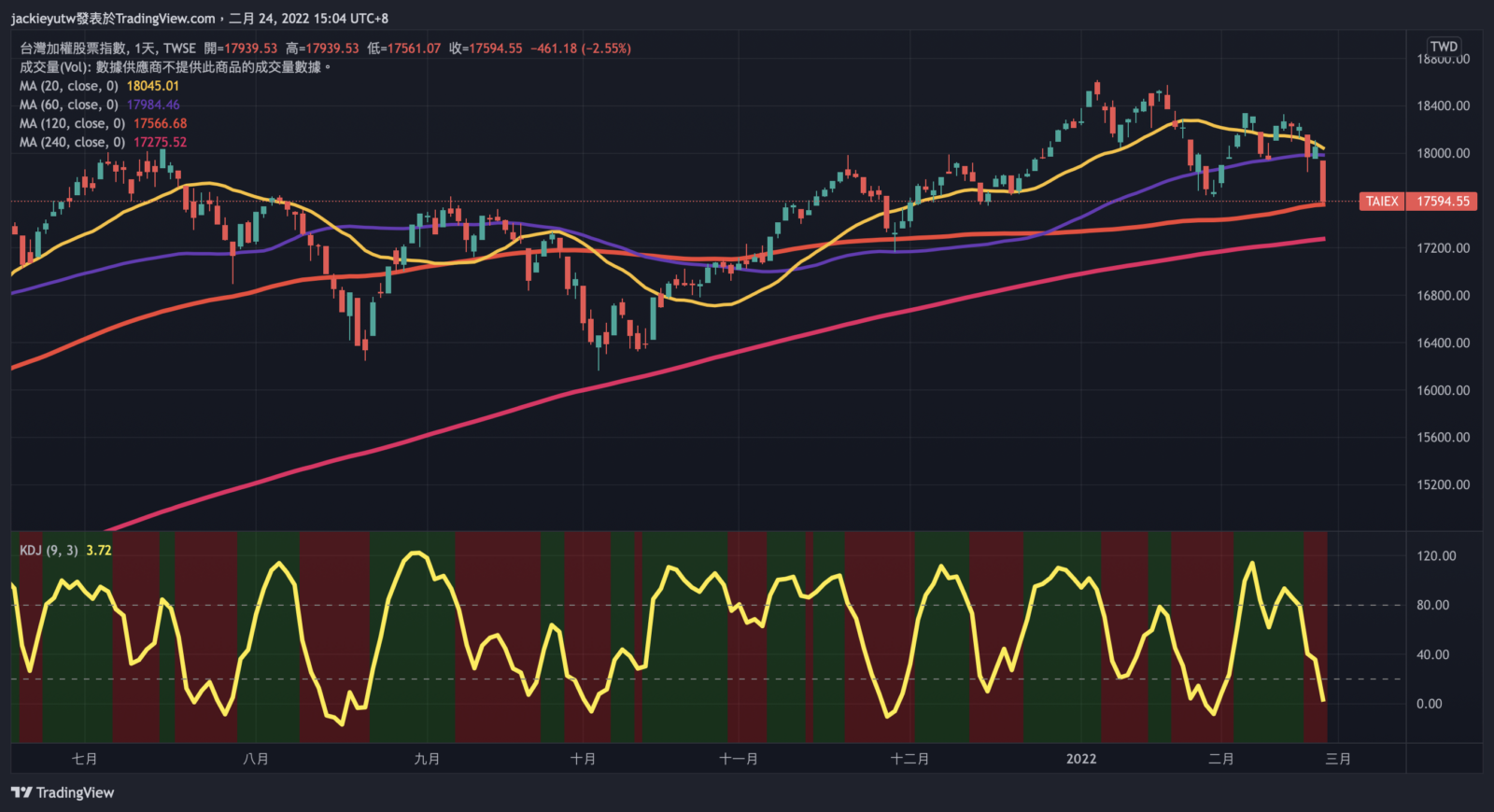1494x812 pixels.
Task: Click the current price label 17594.55
Action: pyautogui.click(x=1443, y=202)
